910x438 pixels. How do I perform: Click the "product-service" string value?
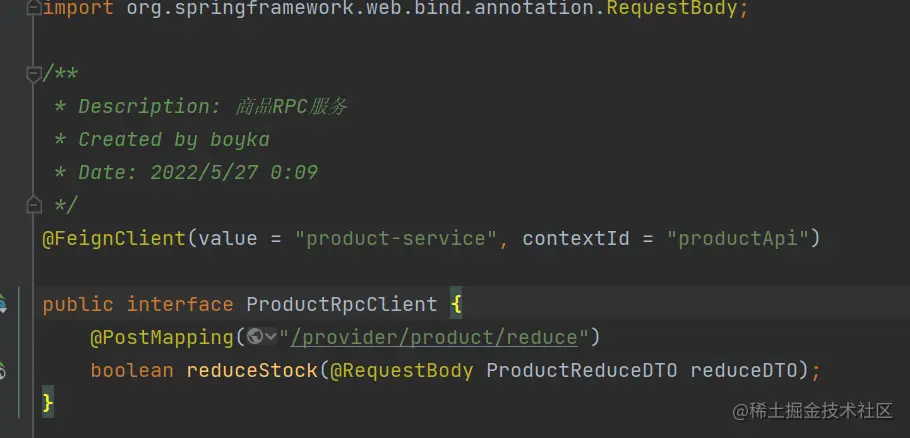[397, 238]
